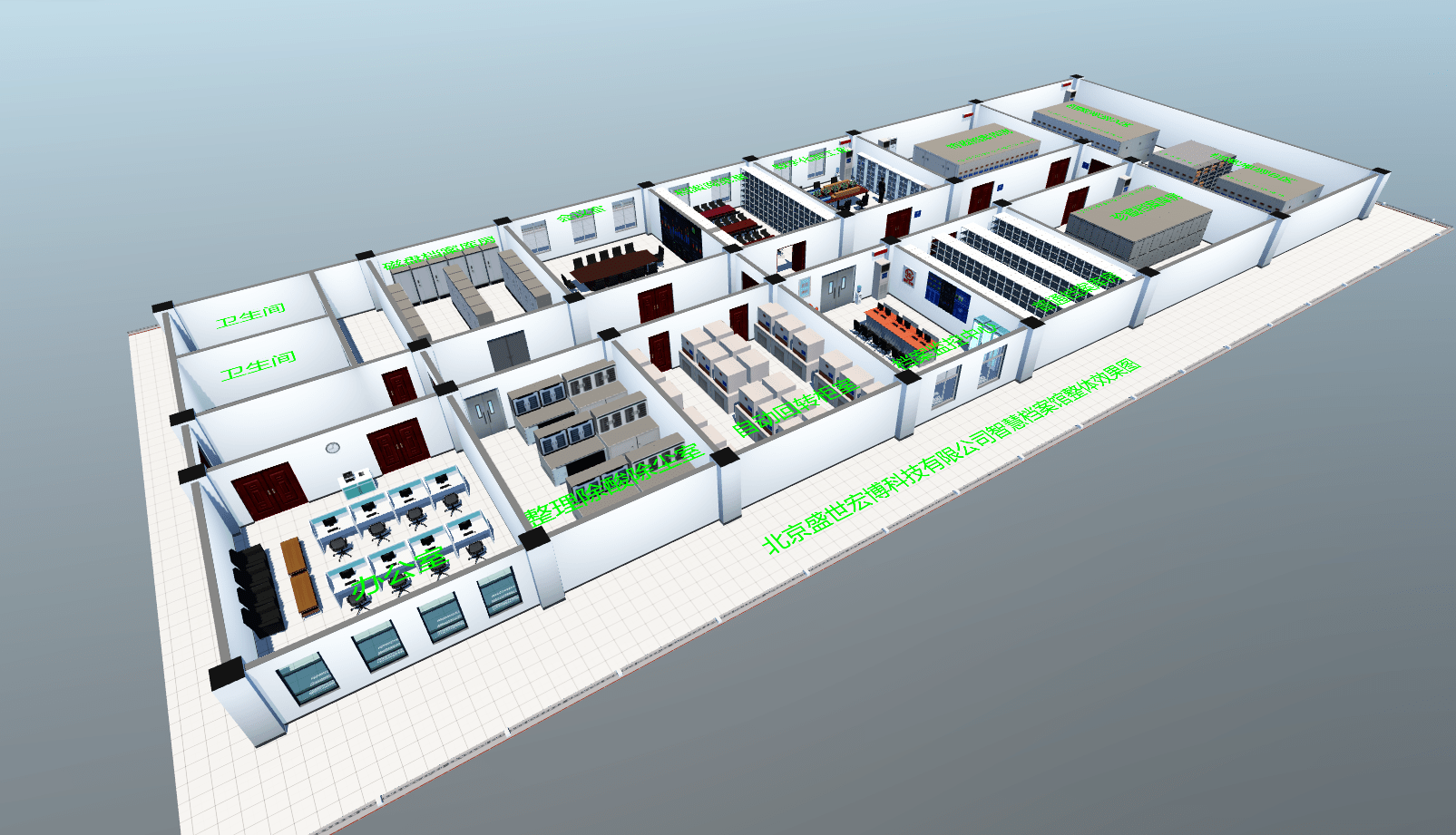Viewport: 1456px width, 835px height.
Task: Click the 会议室 label on wall
Action: [x=581, y=214]
